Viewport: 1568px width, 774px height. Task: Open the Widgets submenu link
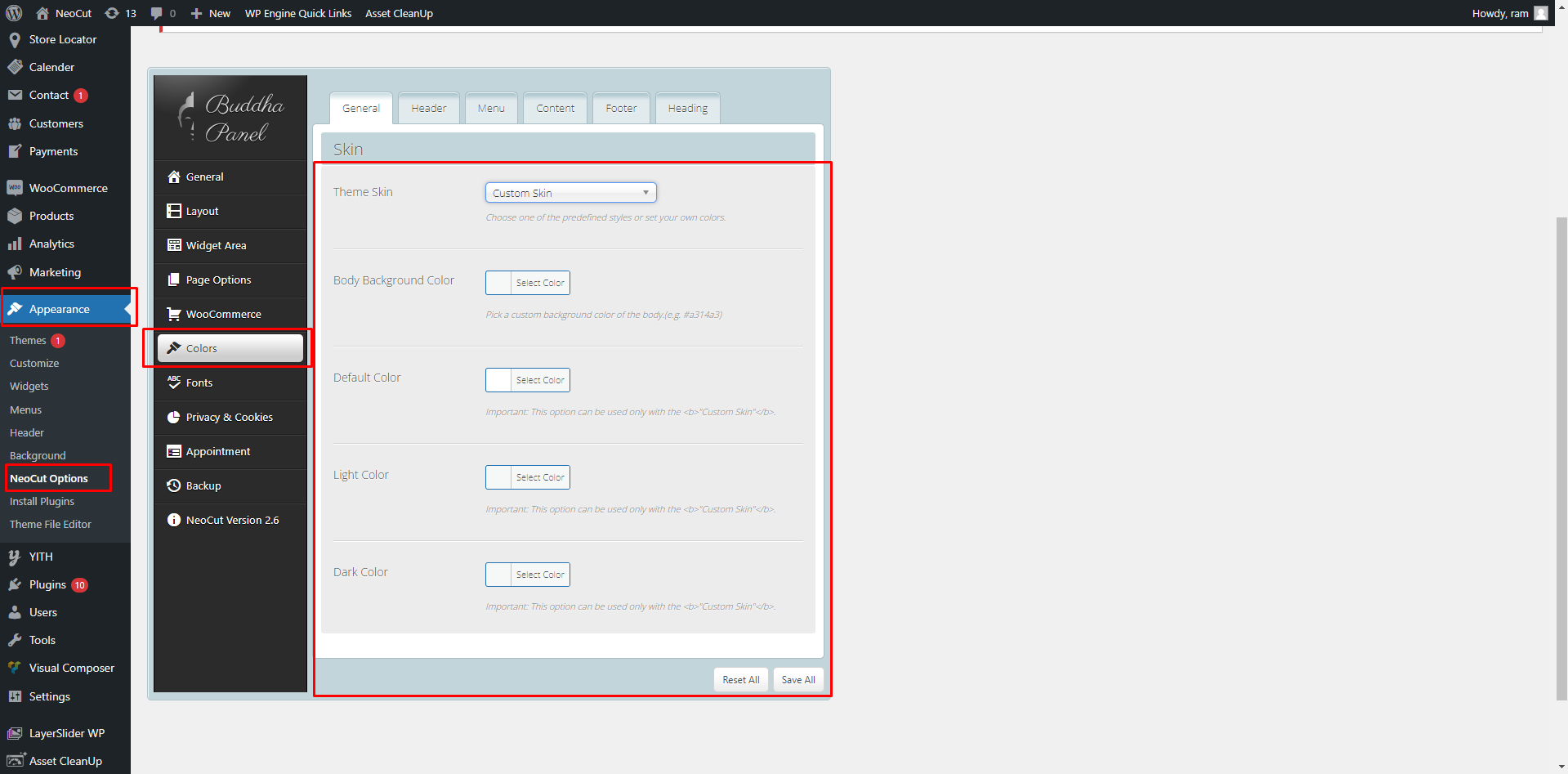coord(29,386)
